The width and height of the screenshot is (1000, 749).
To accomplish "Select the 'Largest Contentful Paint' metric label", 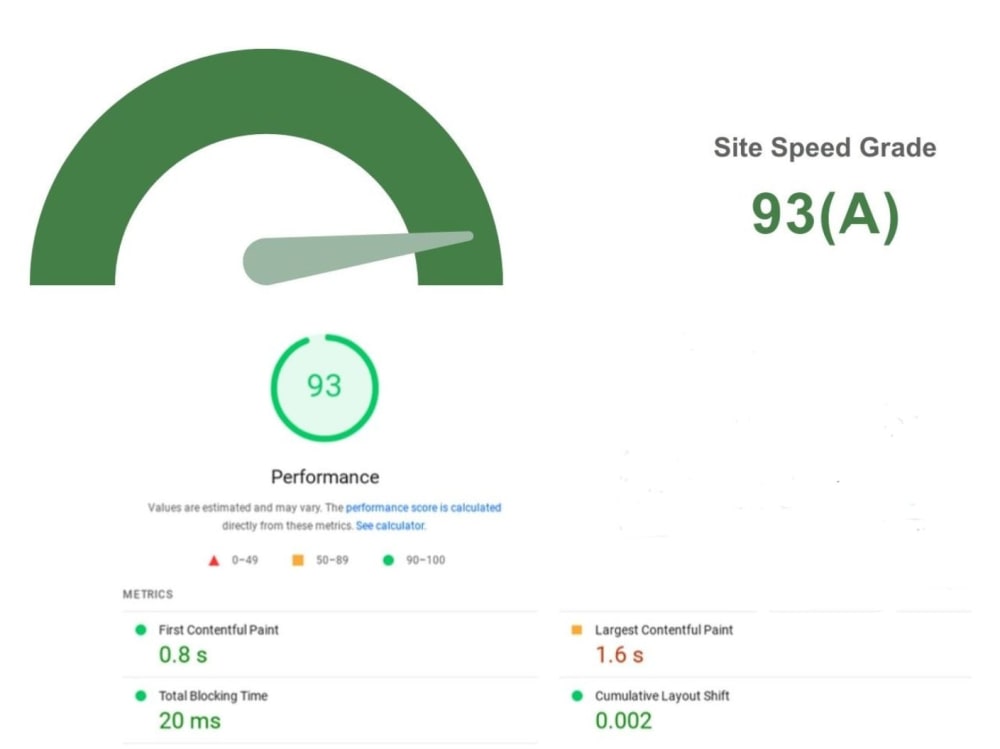I will [664, 630].
